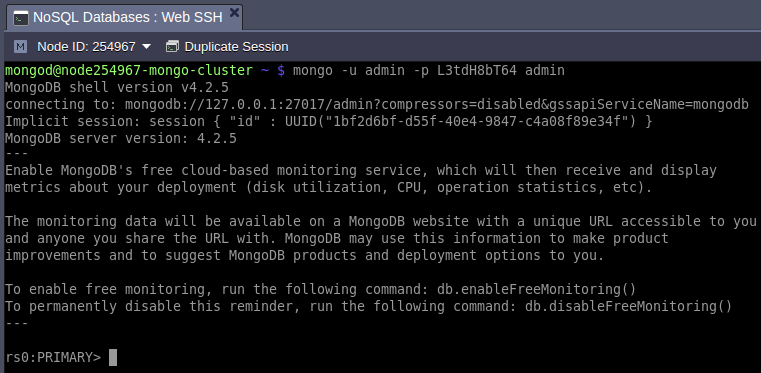The height and width of the screenshot is (373, 761).
Task: Click the rs0:PRIMARY> prompt text
Action: (53, 357)
